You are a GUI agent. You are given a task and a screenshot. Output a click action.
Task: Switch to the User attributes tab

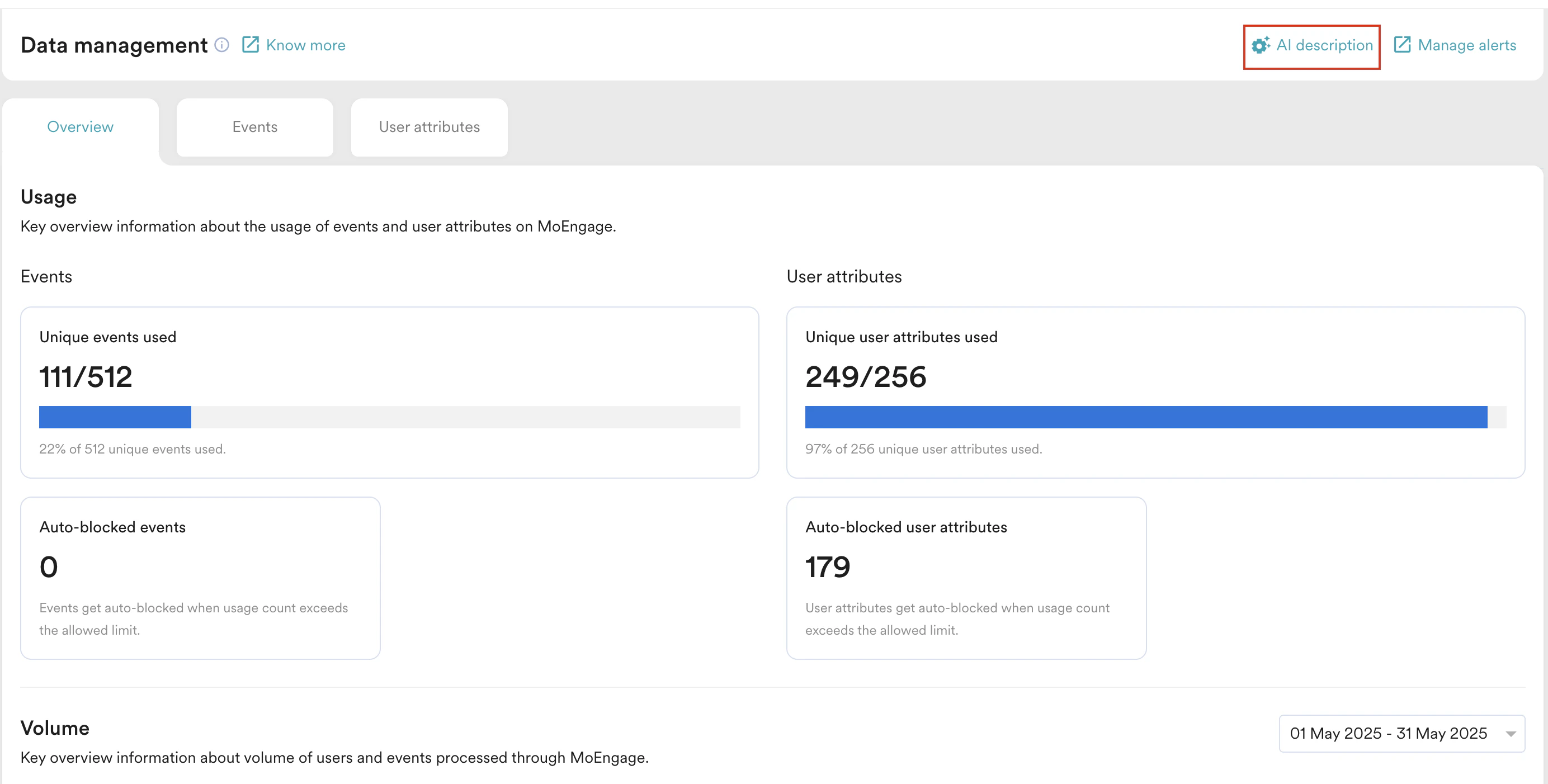tap(429, 127)
